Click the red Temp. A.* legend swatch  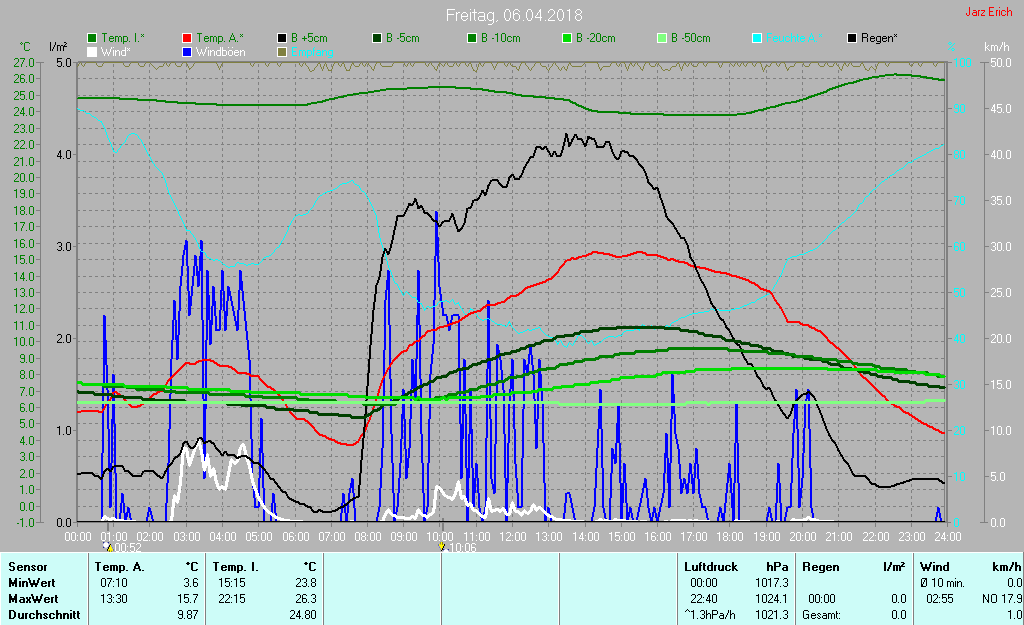coord(187,39)
